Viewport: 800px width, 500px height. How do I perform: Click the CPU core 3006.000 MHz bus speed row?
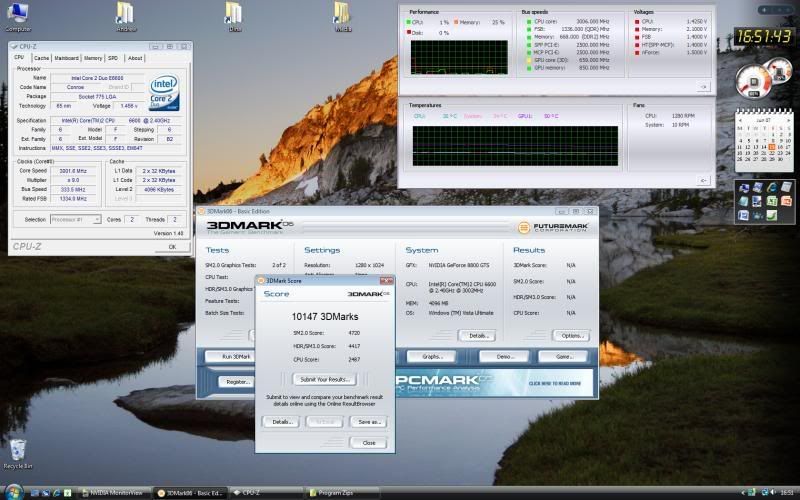568,22
